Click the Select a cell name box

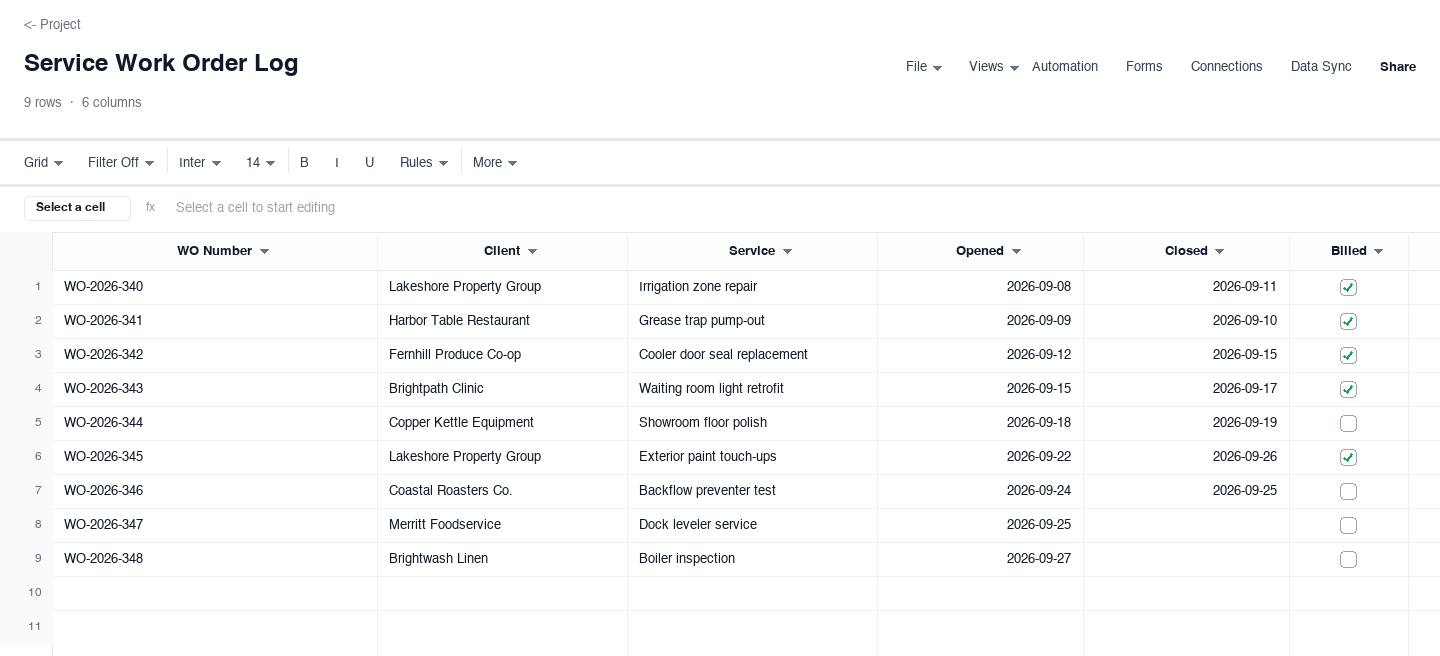(77, 207)
